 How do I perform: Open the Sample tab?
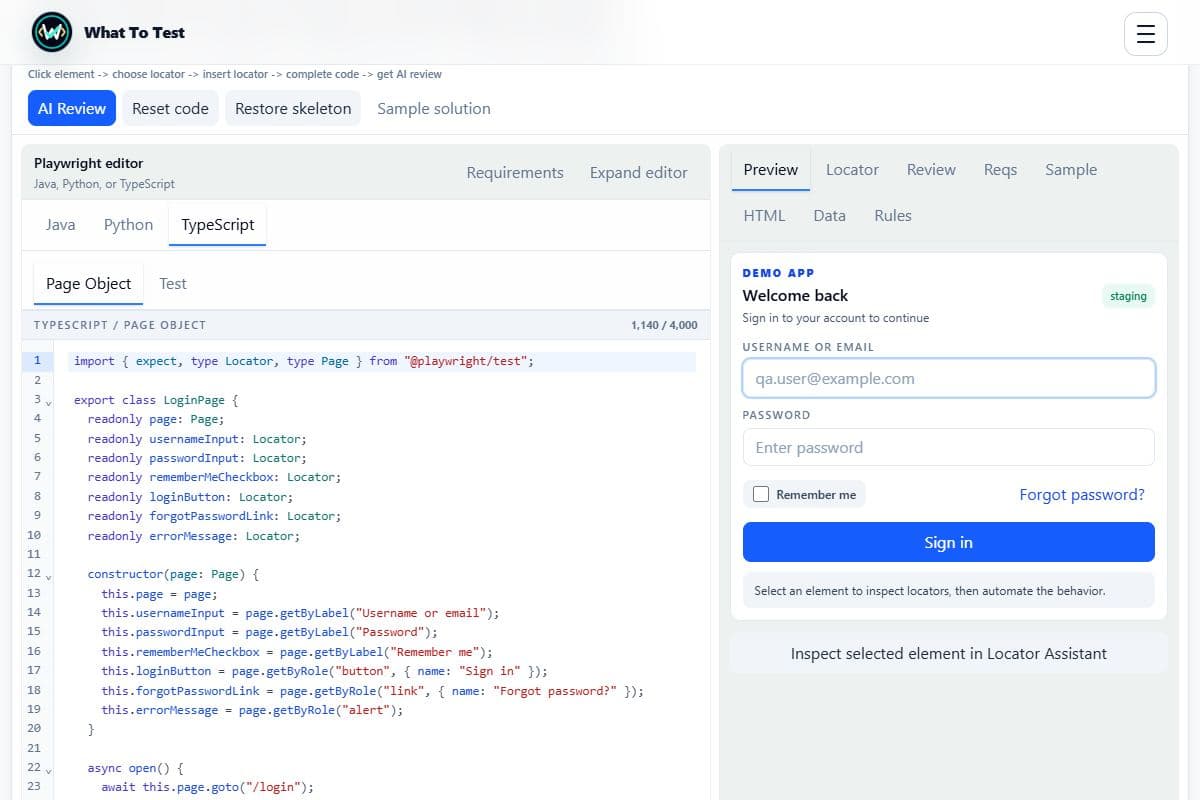[x=1071, y=169]
